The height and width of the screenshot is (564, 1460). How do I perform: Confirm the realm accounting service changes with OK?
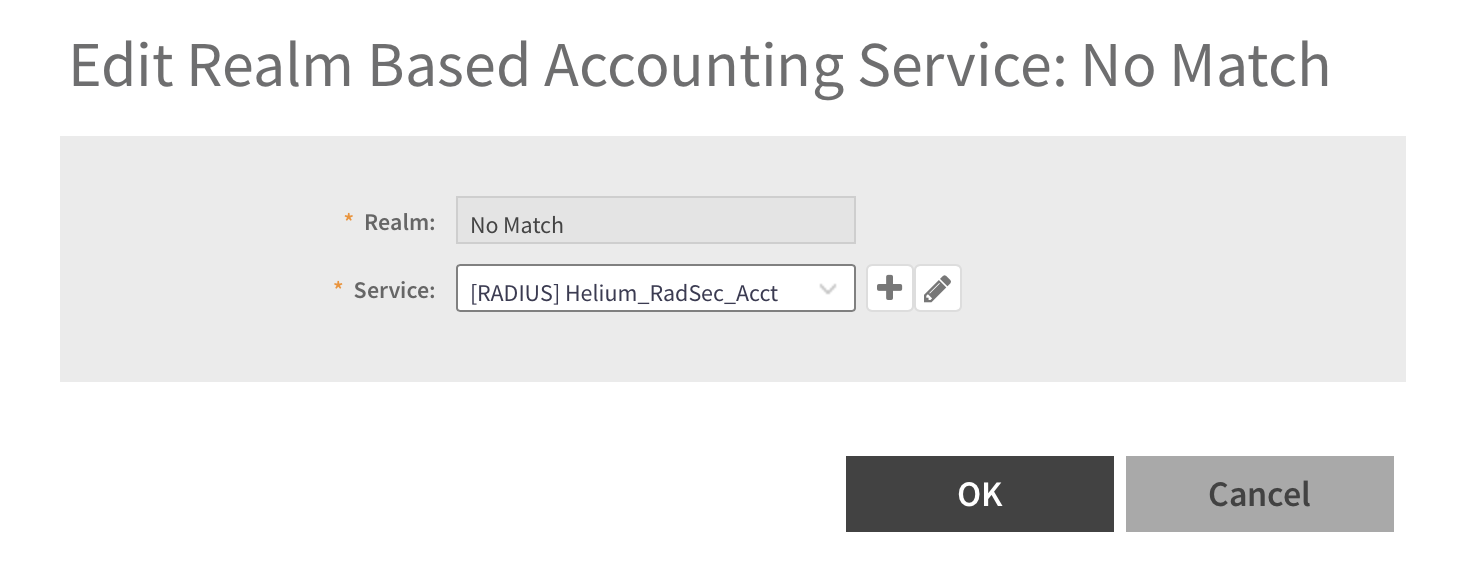tap(979, 494)
